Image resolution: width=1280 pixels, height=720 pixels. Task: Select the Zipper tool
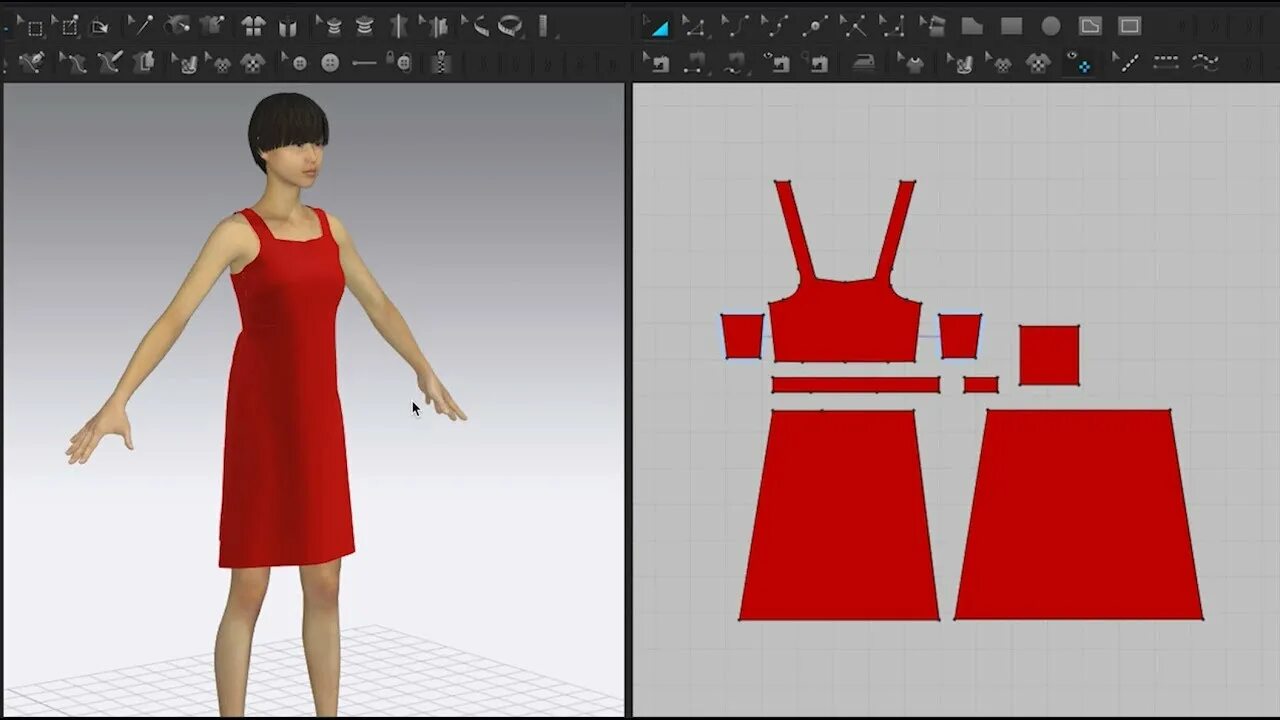[439, 64]
